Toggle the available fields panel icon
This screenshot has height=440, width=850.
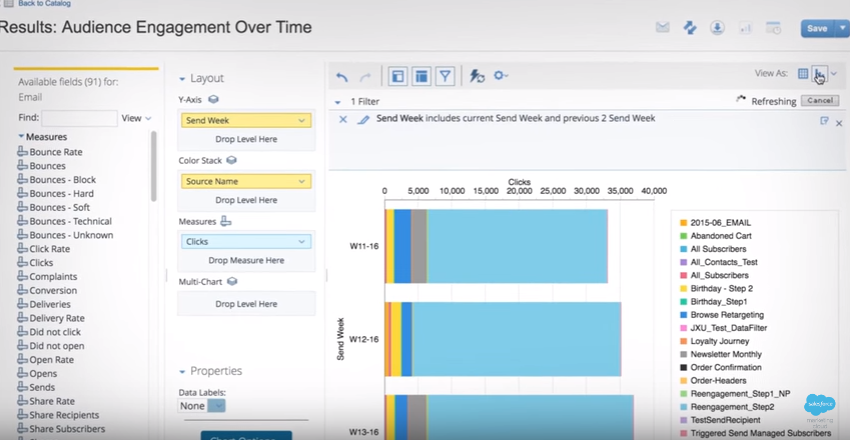coord(397,76)
